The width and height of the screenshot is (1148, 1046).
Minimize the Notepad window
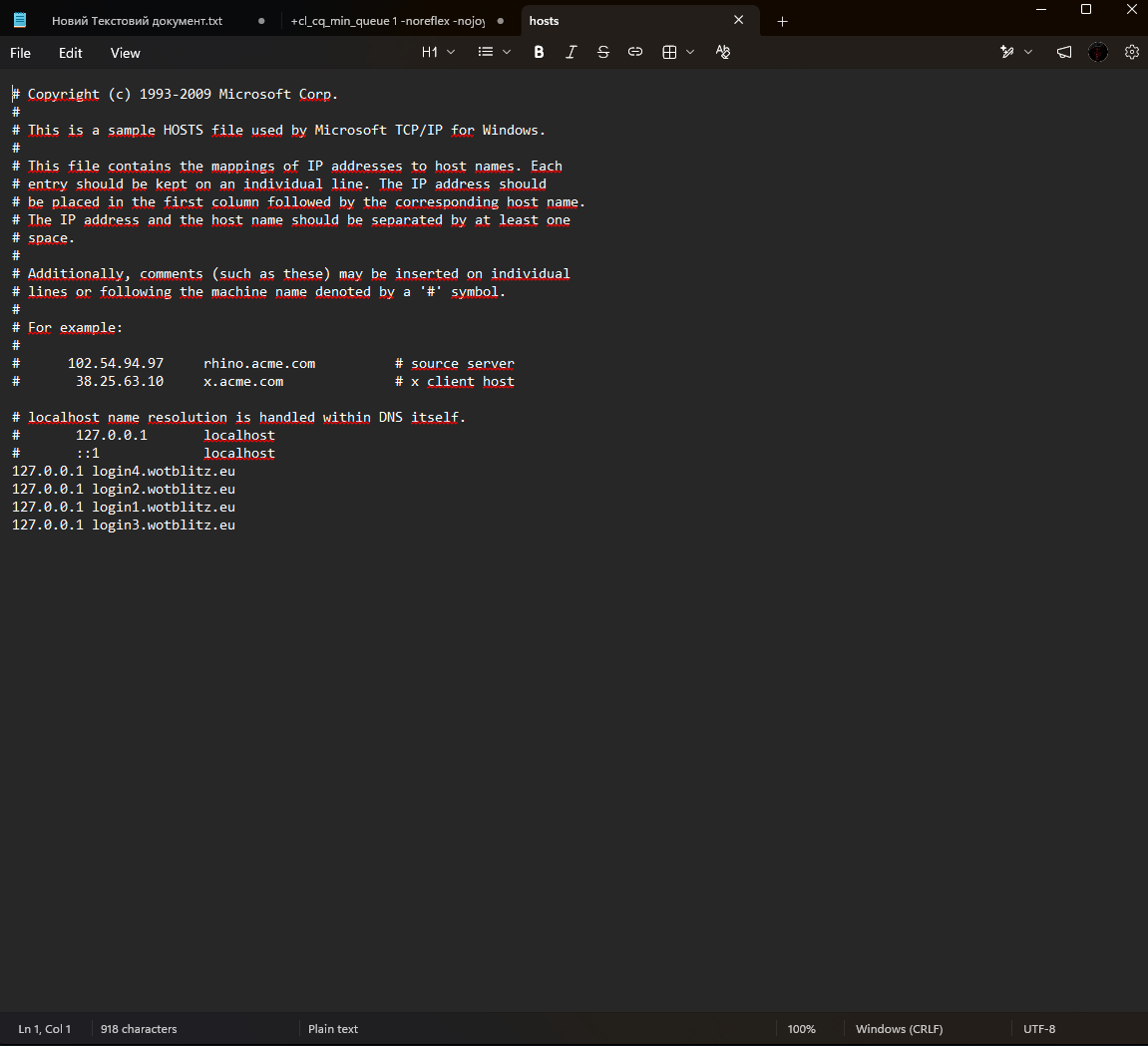[x=1041, y=10]
